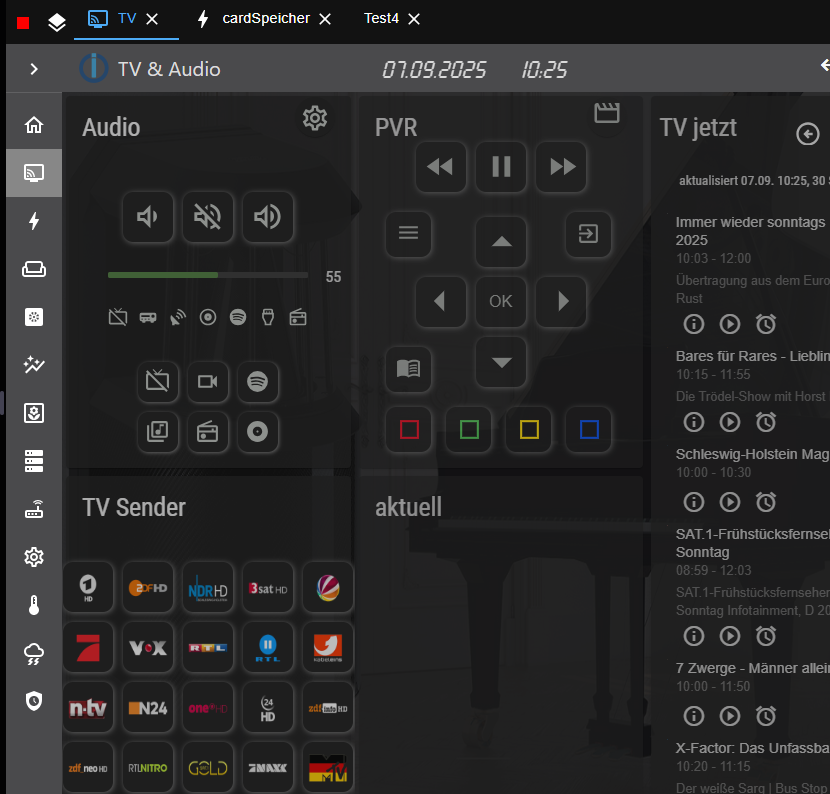Expand the left sidebar with chevron
The width and height of the screenshot is (830, 794).
pos(34,69)
